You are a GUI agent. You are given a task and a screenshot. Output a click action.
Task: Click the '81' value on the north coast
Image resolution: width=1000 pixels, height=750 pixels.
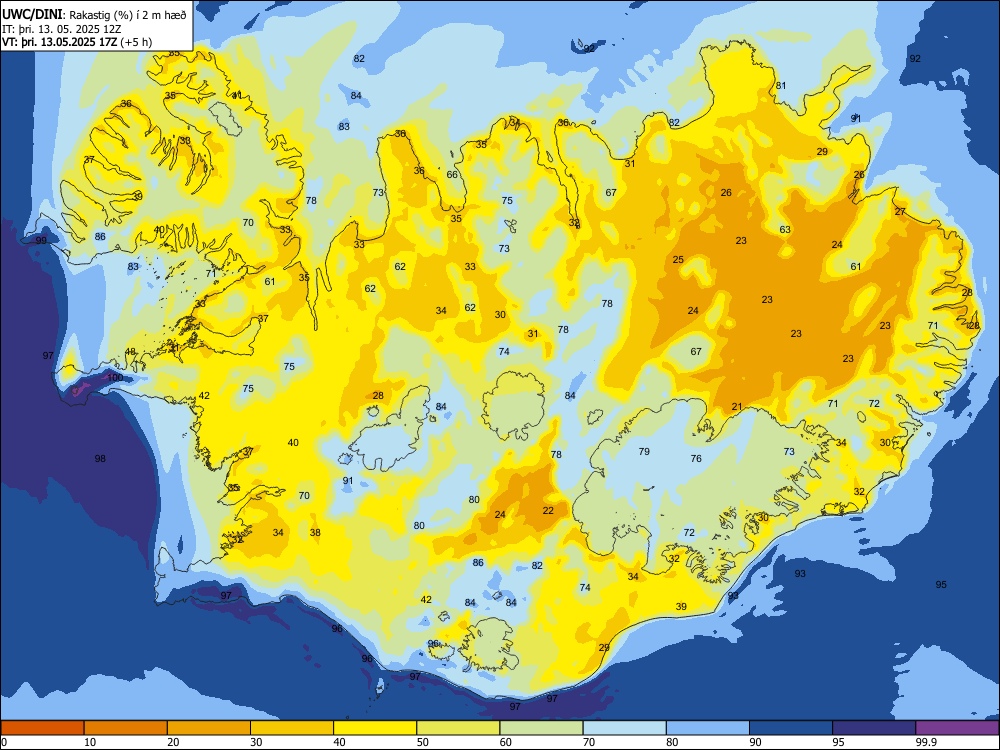click(781, 86)
